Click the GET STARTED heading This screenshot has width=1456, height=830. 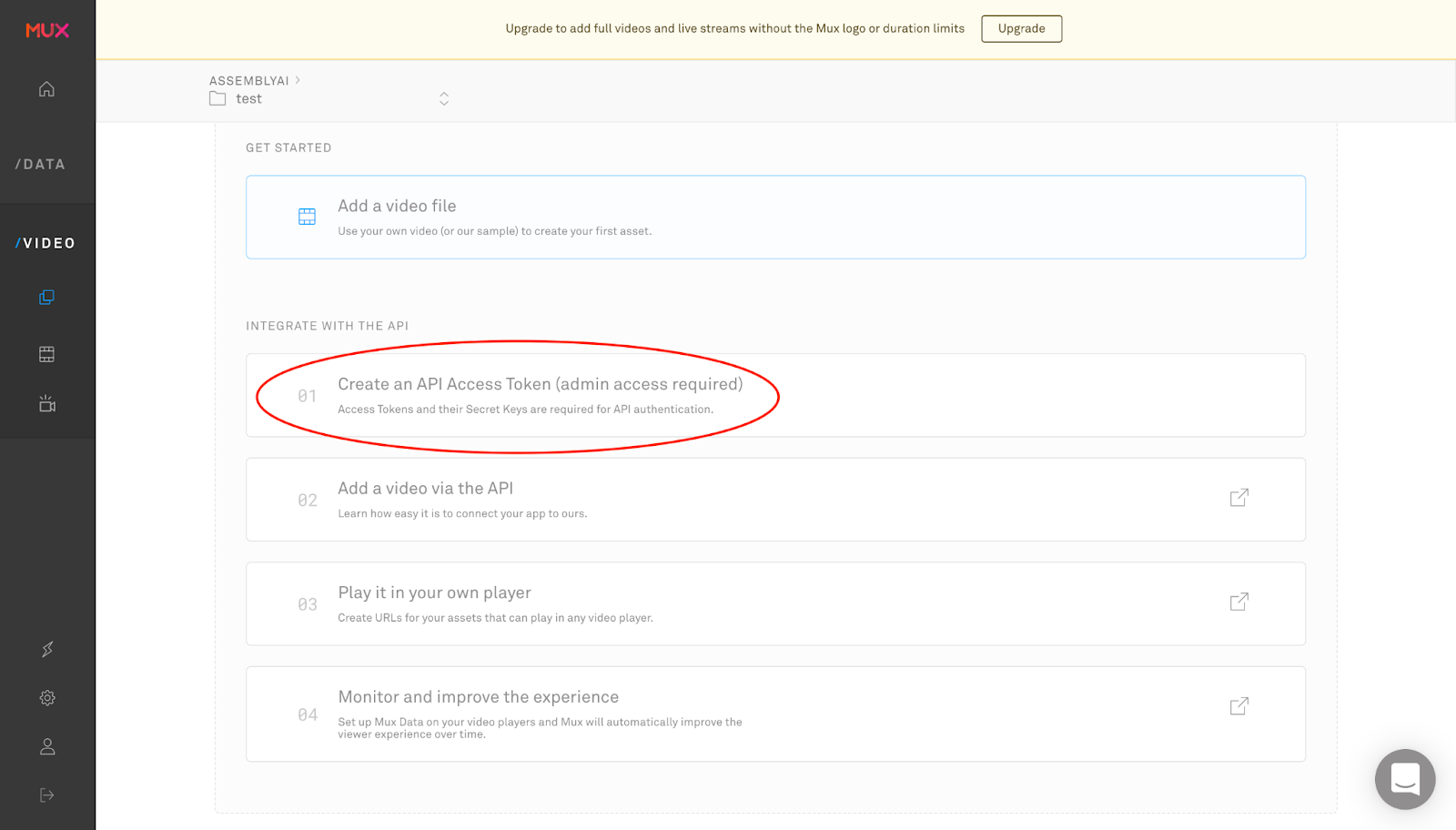pyautogui.click(x=288, y=147)
